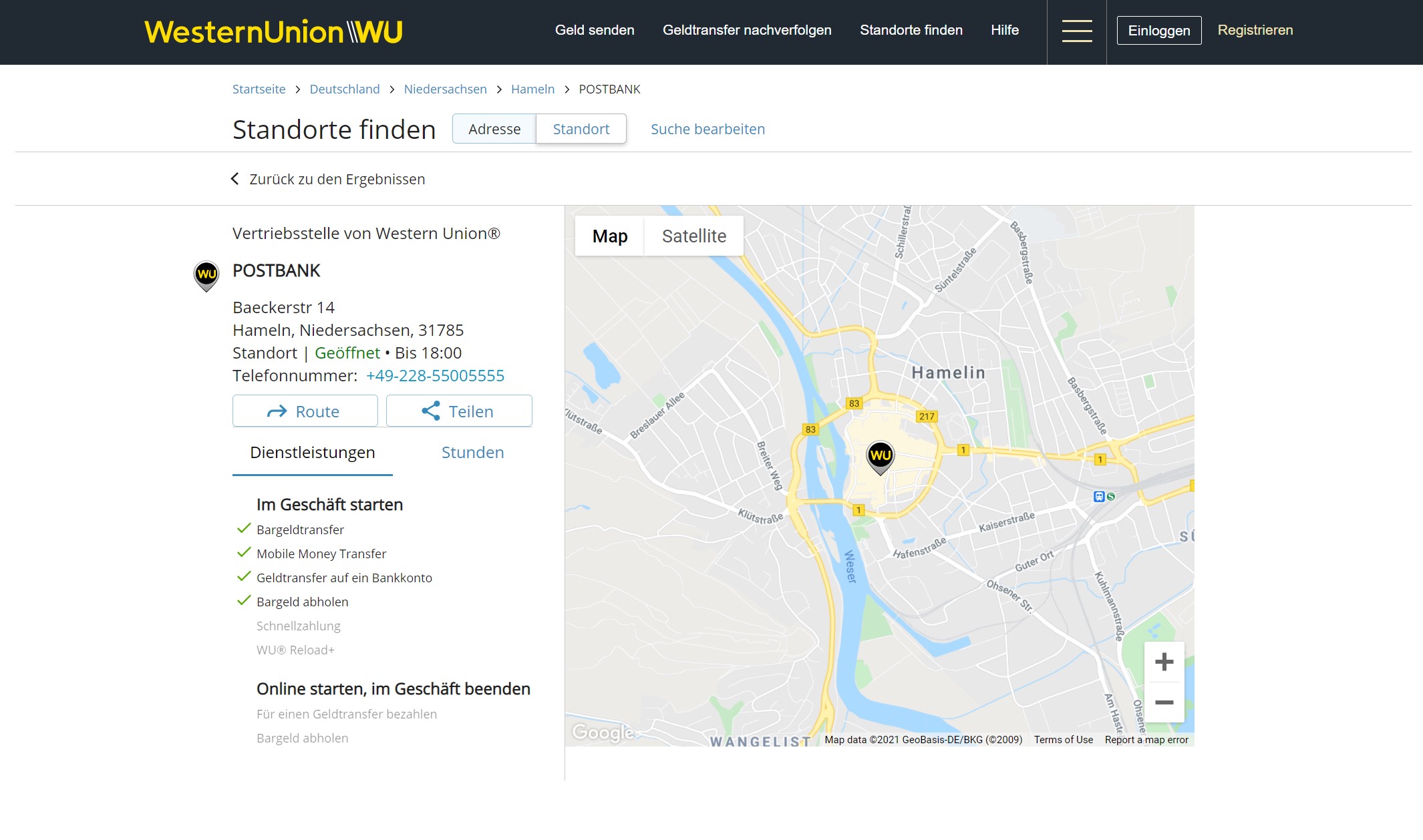Open the hamburger menu icon

point(1076,31)
